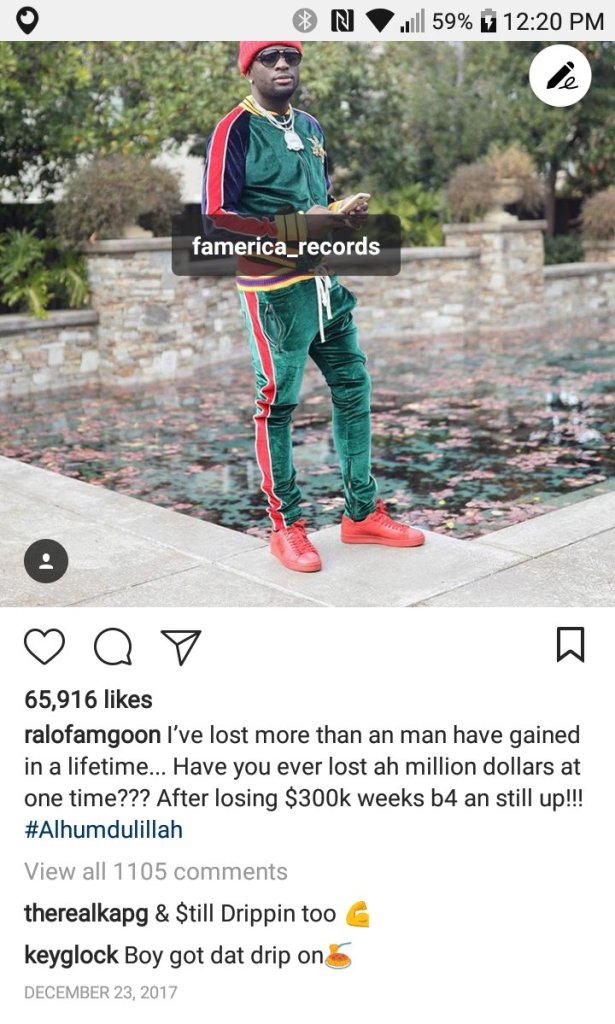Open comments with speech bubble icon
The height and width of the screenshot is (1024, 615).
(x=113, y=647)
